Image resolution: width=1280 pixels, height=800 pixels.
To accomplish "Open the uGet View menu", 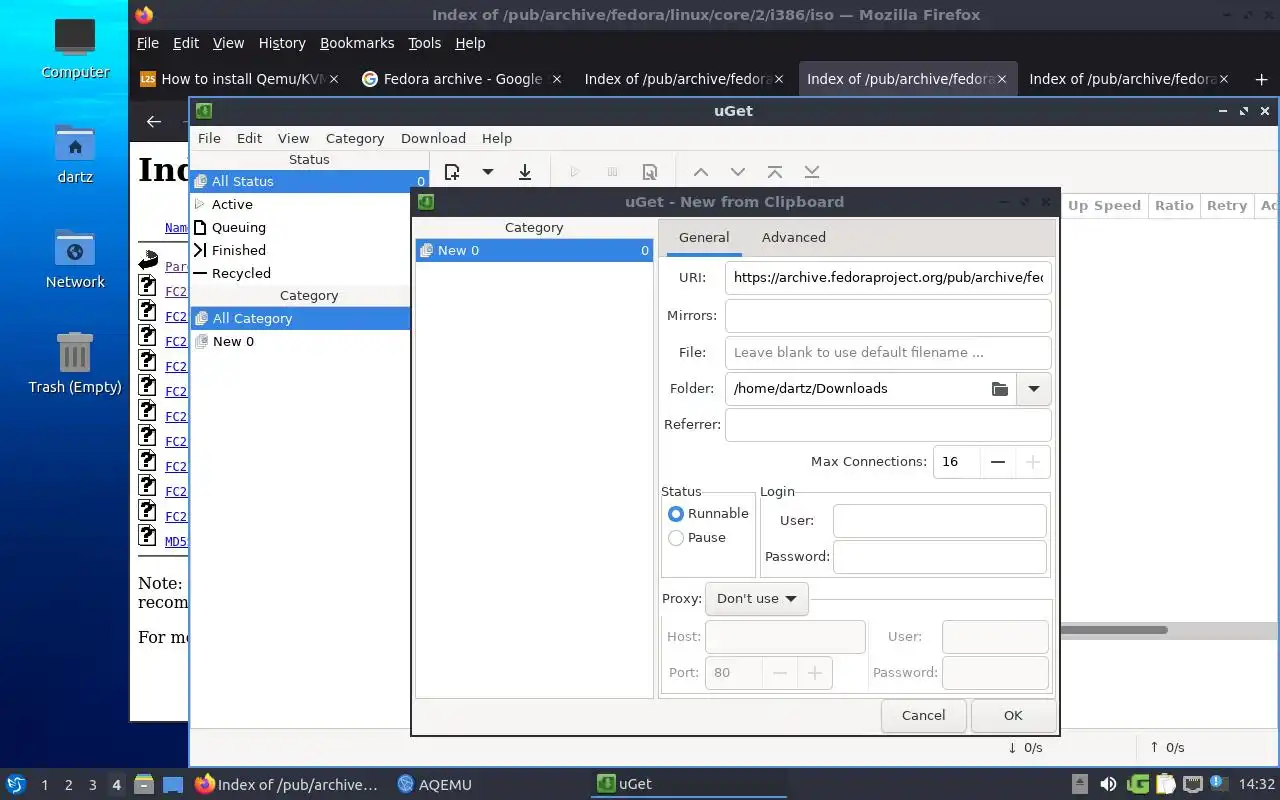I will 293,139.
